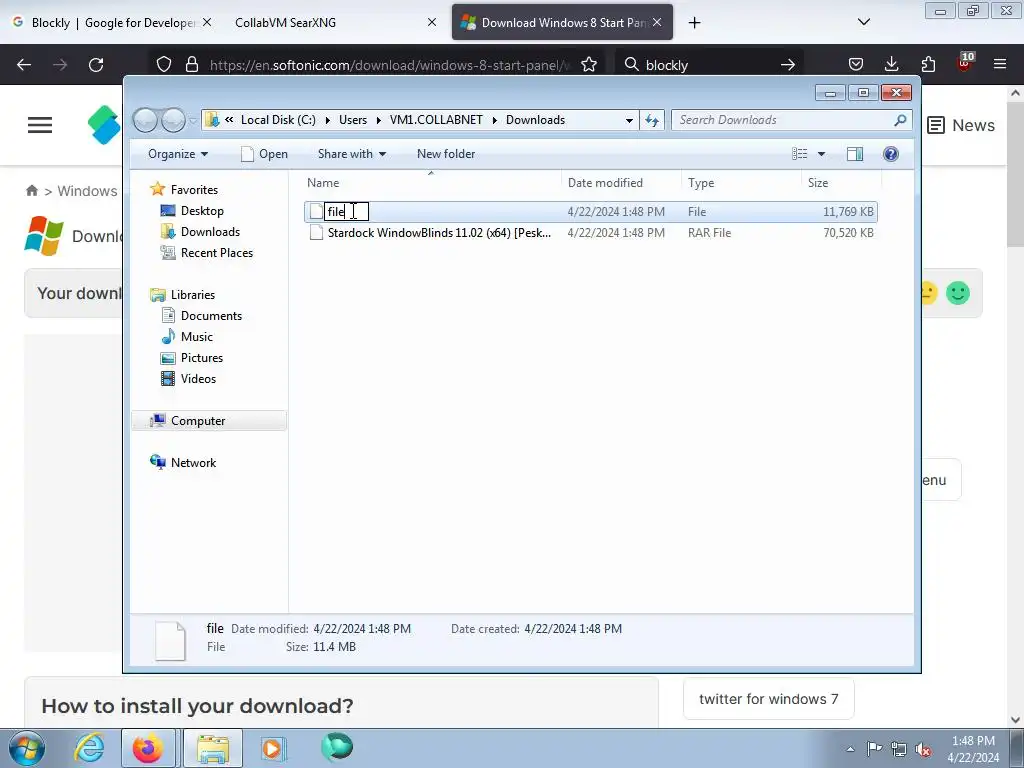This screenshot has height=768, width=1024.
Task: Open Firefox back navigation arrow
Action: point(24,65)
